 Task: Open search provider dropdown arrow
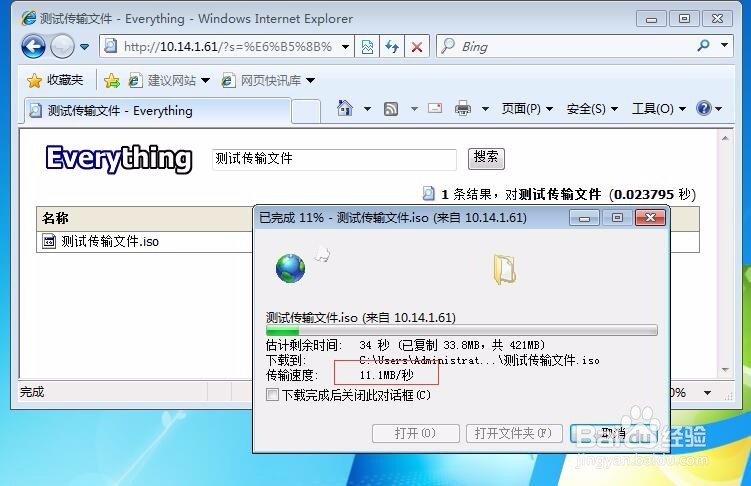pyautogui.click(x=725, y=45)
